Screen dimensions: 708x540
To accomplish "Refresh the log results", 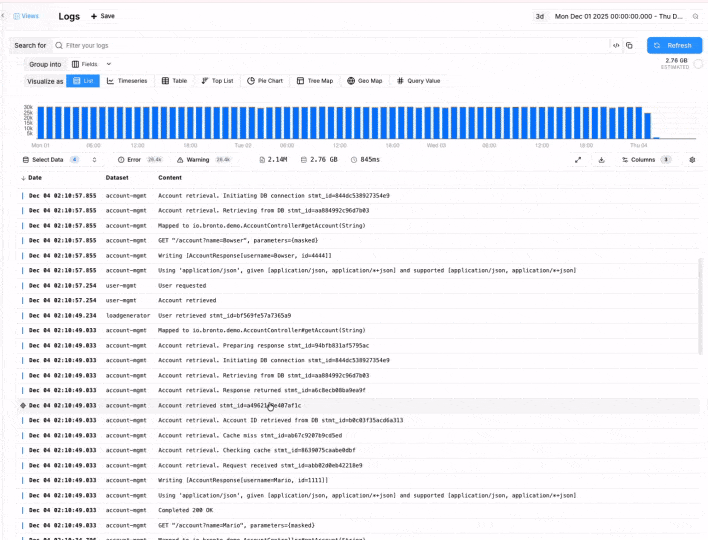I will pyautogui.click(x=674, y=45).
